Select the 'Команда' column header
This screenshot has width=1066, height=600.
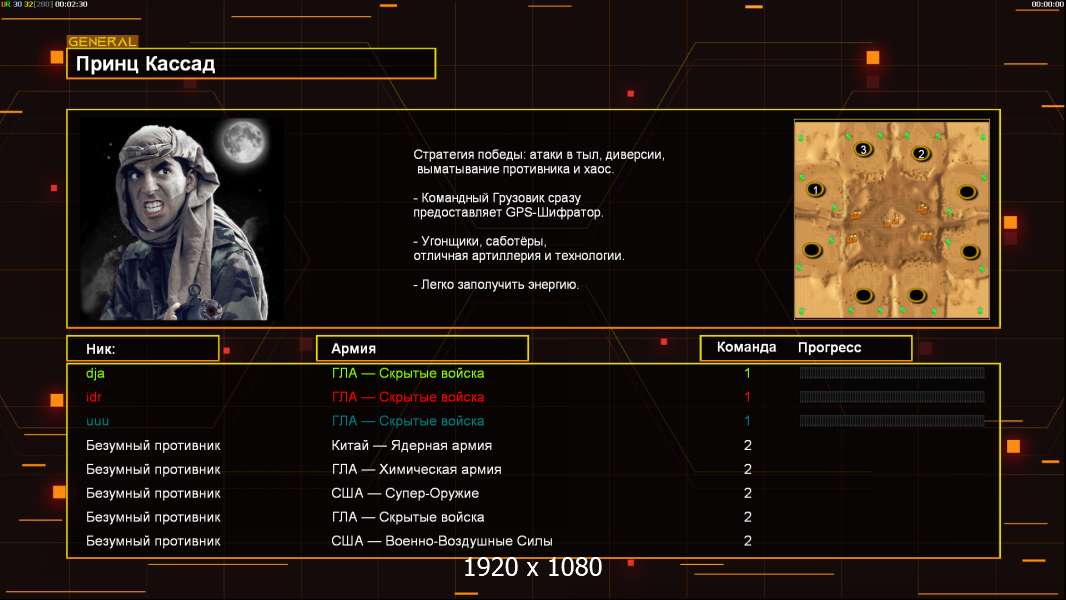coord(746,347)
